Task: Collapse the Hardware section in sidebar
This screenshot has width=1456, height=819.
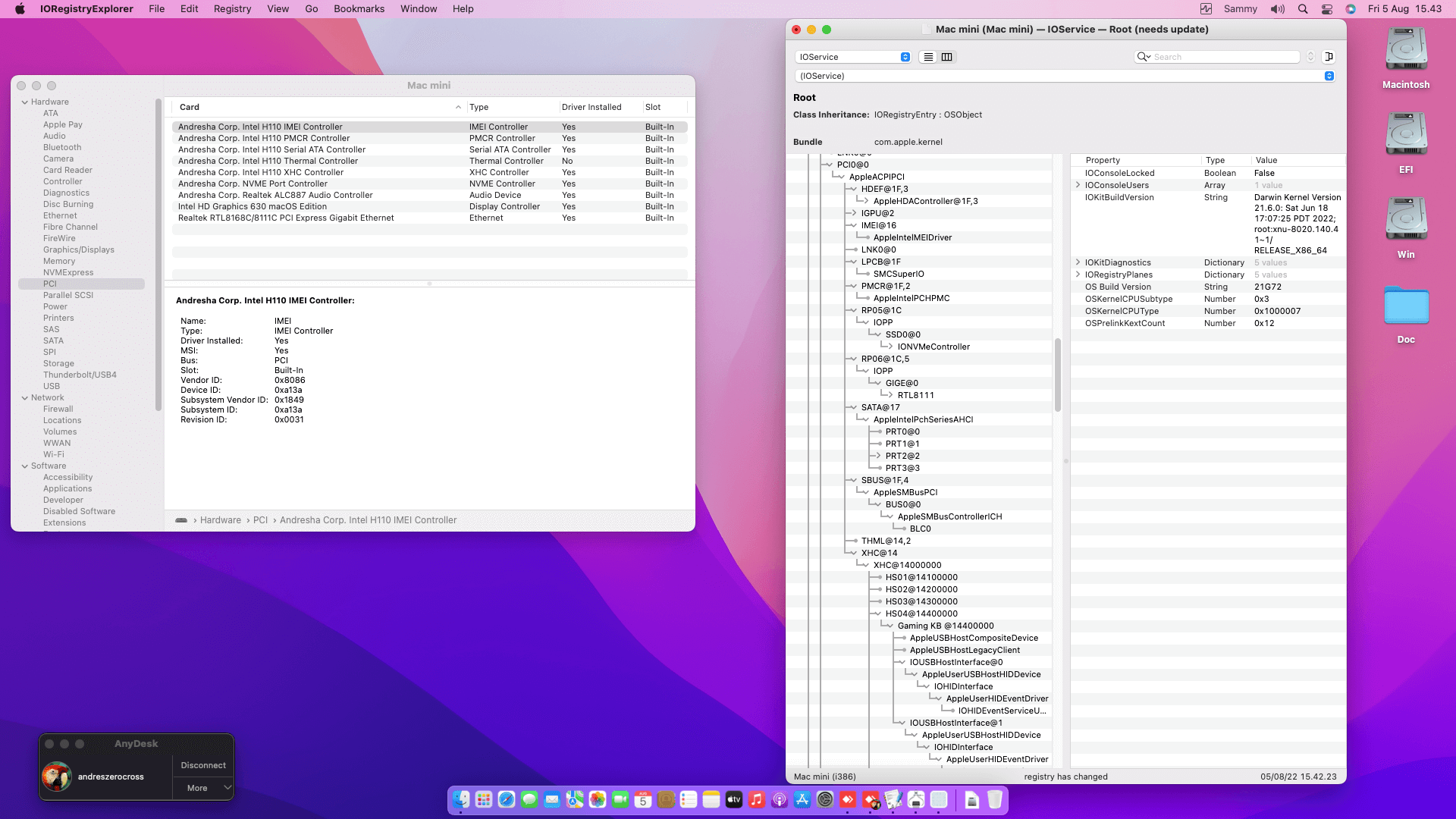Action: tap(25, 102)
